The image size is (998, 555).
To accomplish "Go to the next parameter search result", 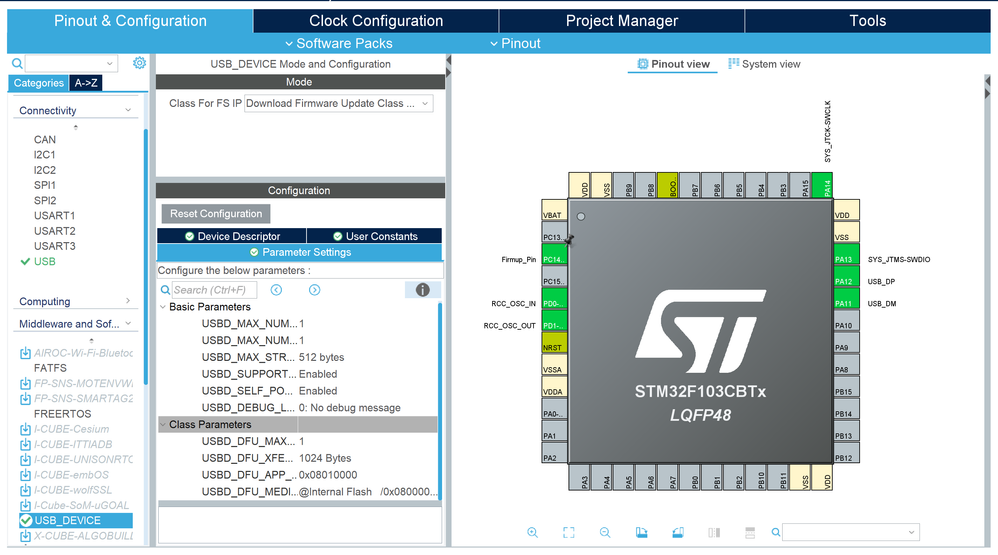I will click(314, 290).
